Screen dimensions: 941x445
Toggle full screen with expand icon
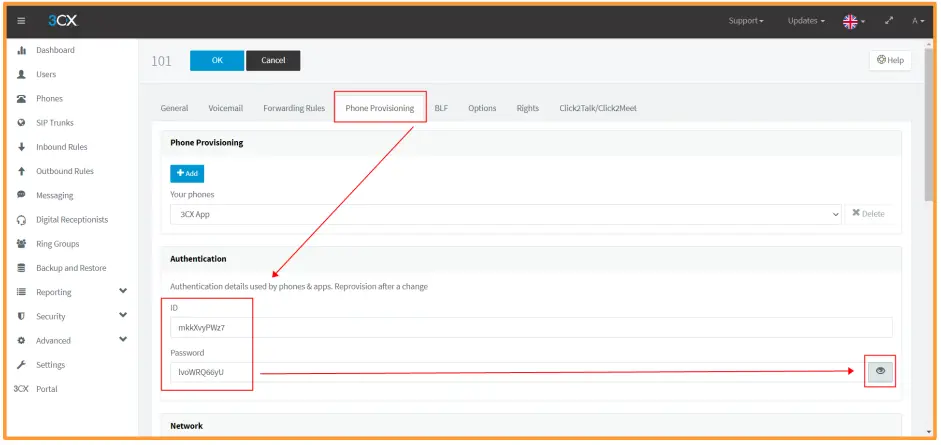point(889,21)
